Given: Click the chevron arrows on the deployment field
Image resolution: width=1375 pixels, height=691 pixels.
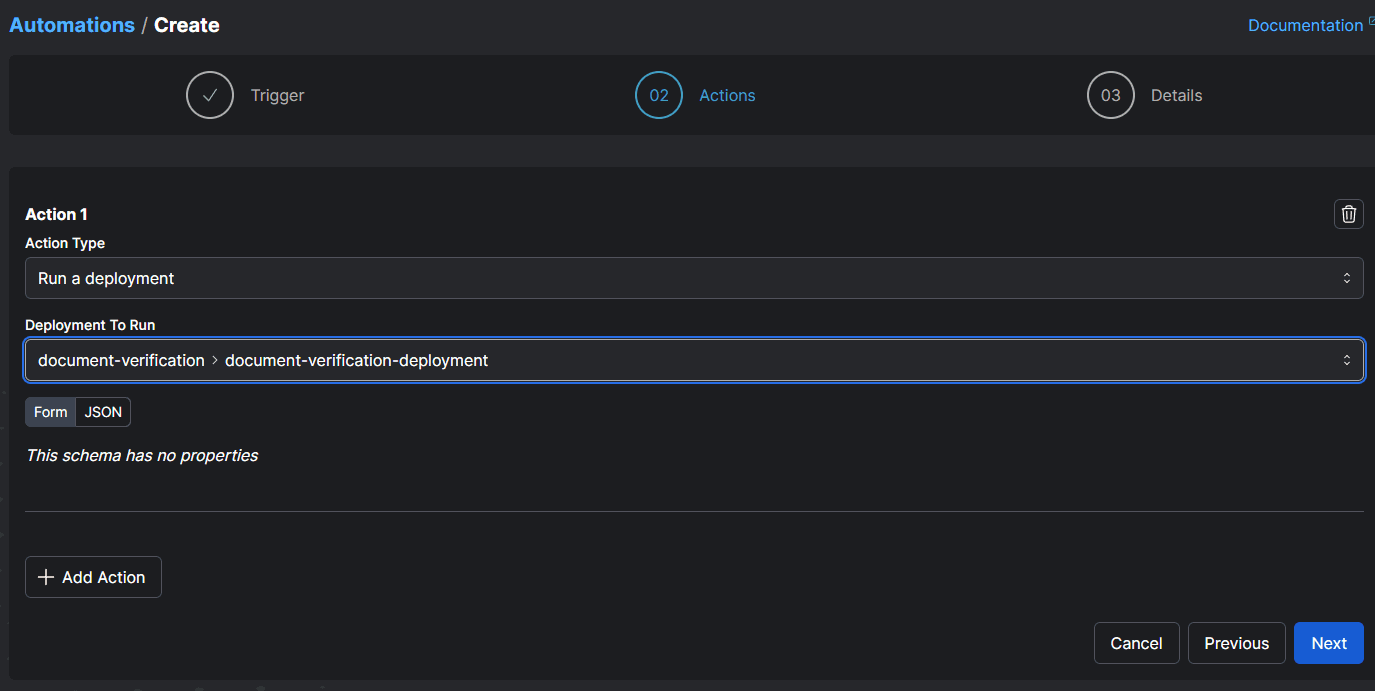Looking at the screenshot, I should [x=1346, y=360].
